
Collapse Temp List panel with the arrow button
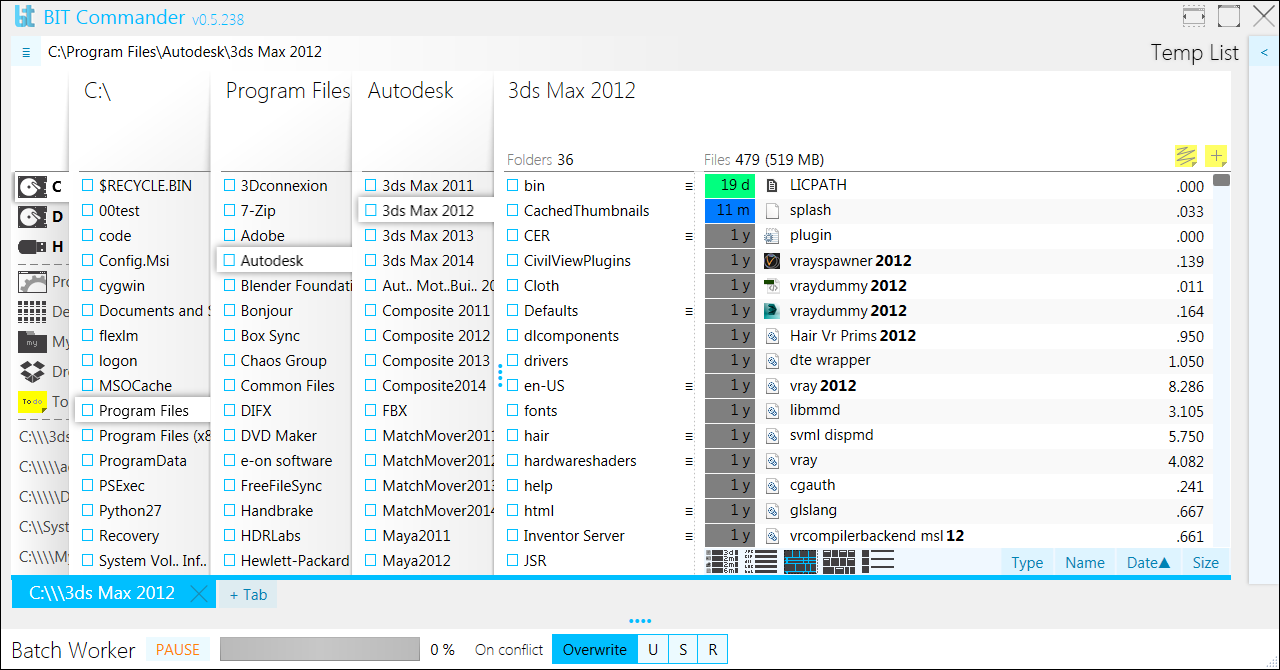[x=1263, y=52]
